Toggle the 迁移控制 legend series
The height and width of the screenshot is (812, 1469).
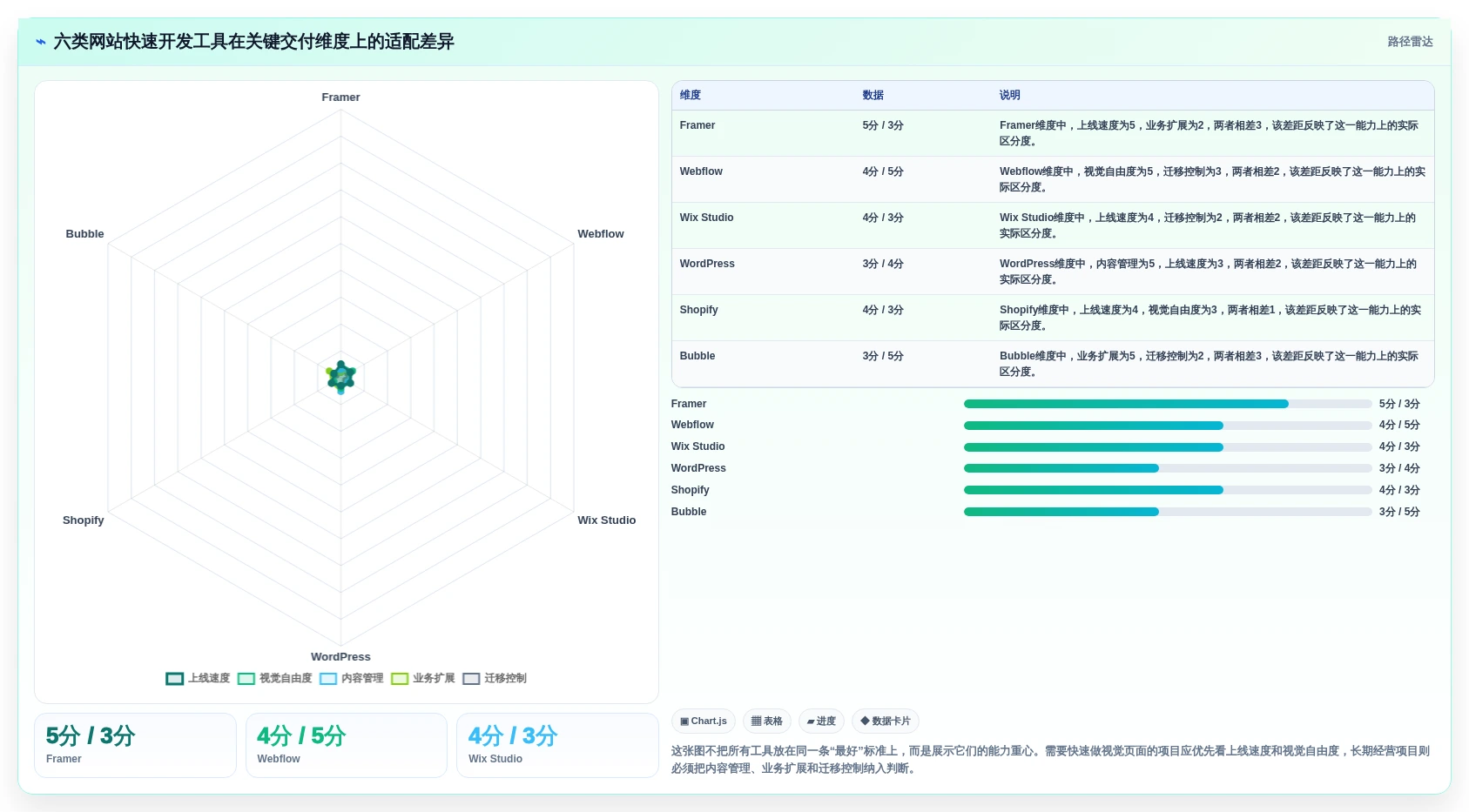point(494,678)
